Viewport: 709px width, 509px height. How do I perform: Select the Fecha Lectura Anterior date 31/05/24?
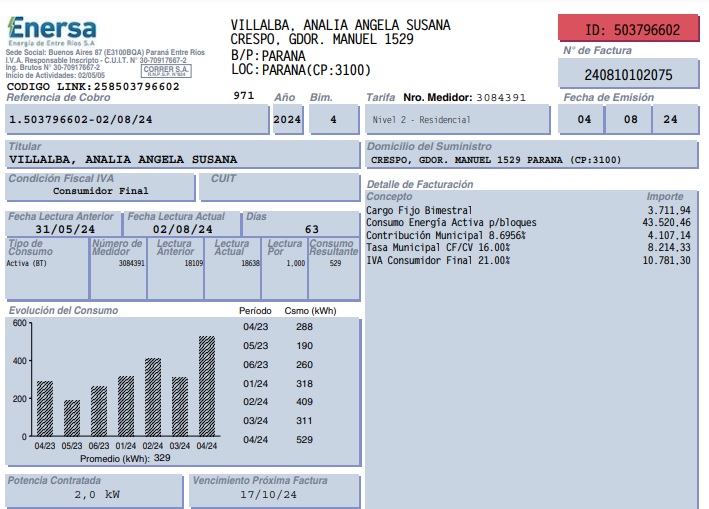[x=64, y=229]
